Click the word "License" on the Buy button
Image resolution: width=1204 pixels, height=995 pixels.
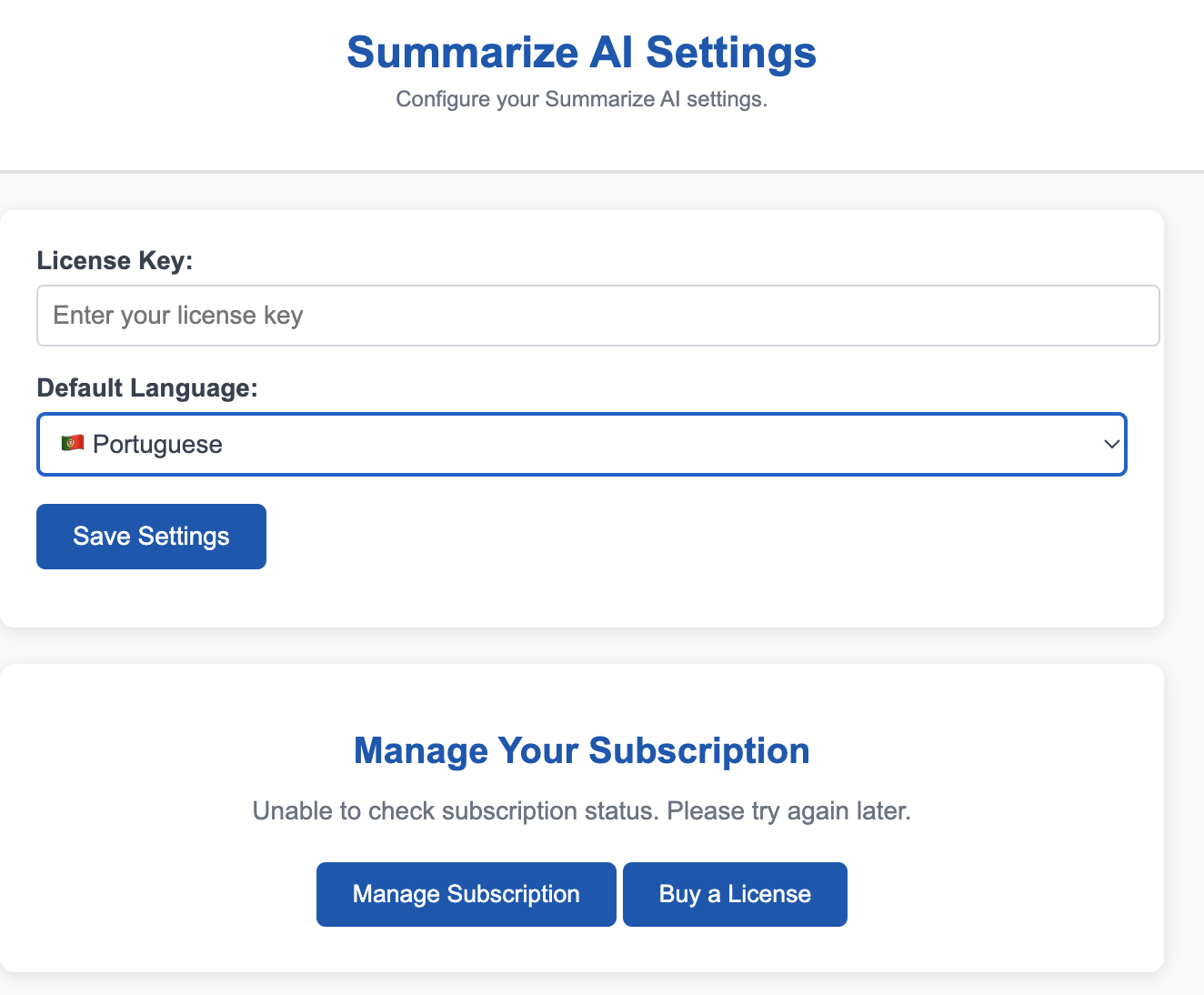(x=768, y=894)
